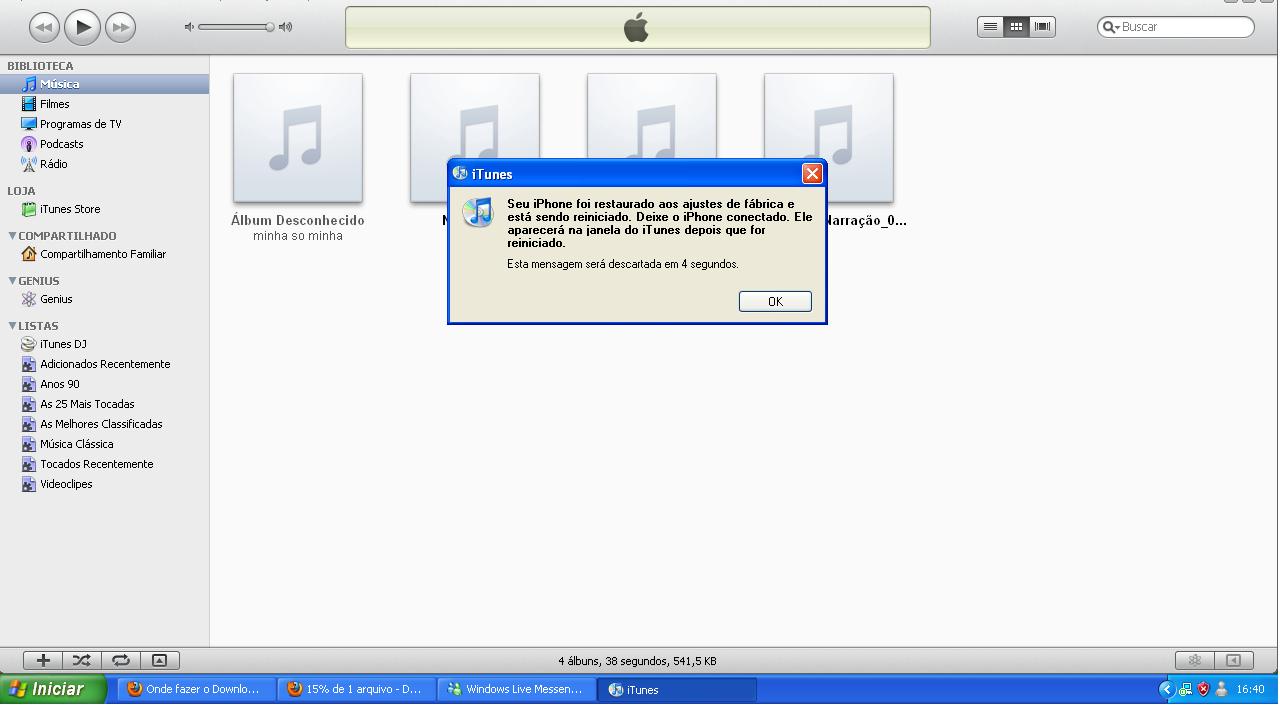This screenshot has width=1280, height=720.
Task: Close the iTunes restore dialog
Action: 812,174
